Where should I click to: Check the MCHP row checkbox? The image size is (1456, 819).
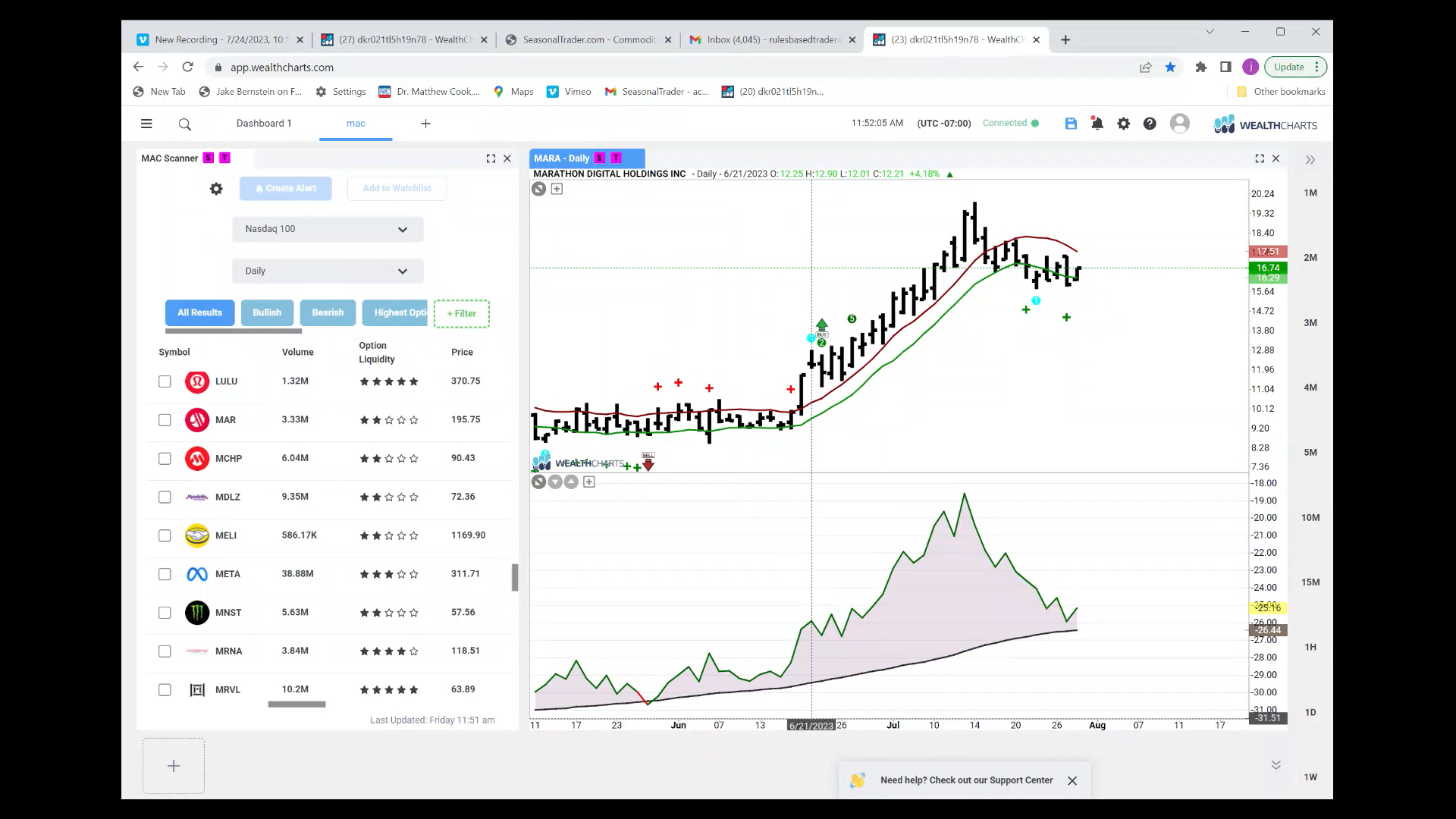point(165,459)
